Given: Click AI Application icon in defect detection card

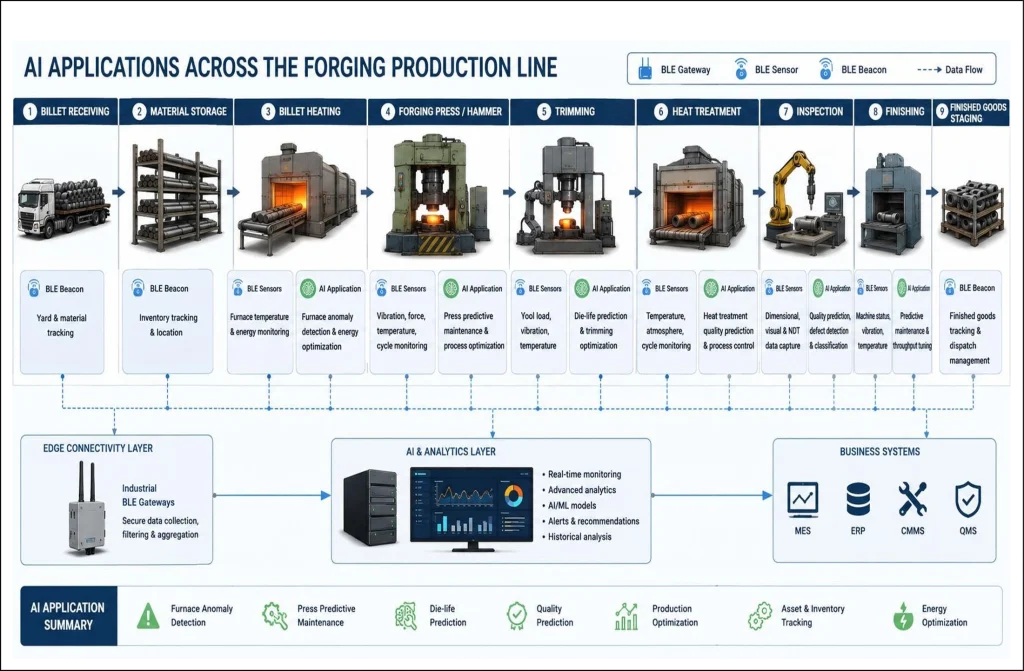Looking at the screenshot, I should click(818, 287).
